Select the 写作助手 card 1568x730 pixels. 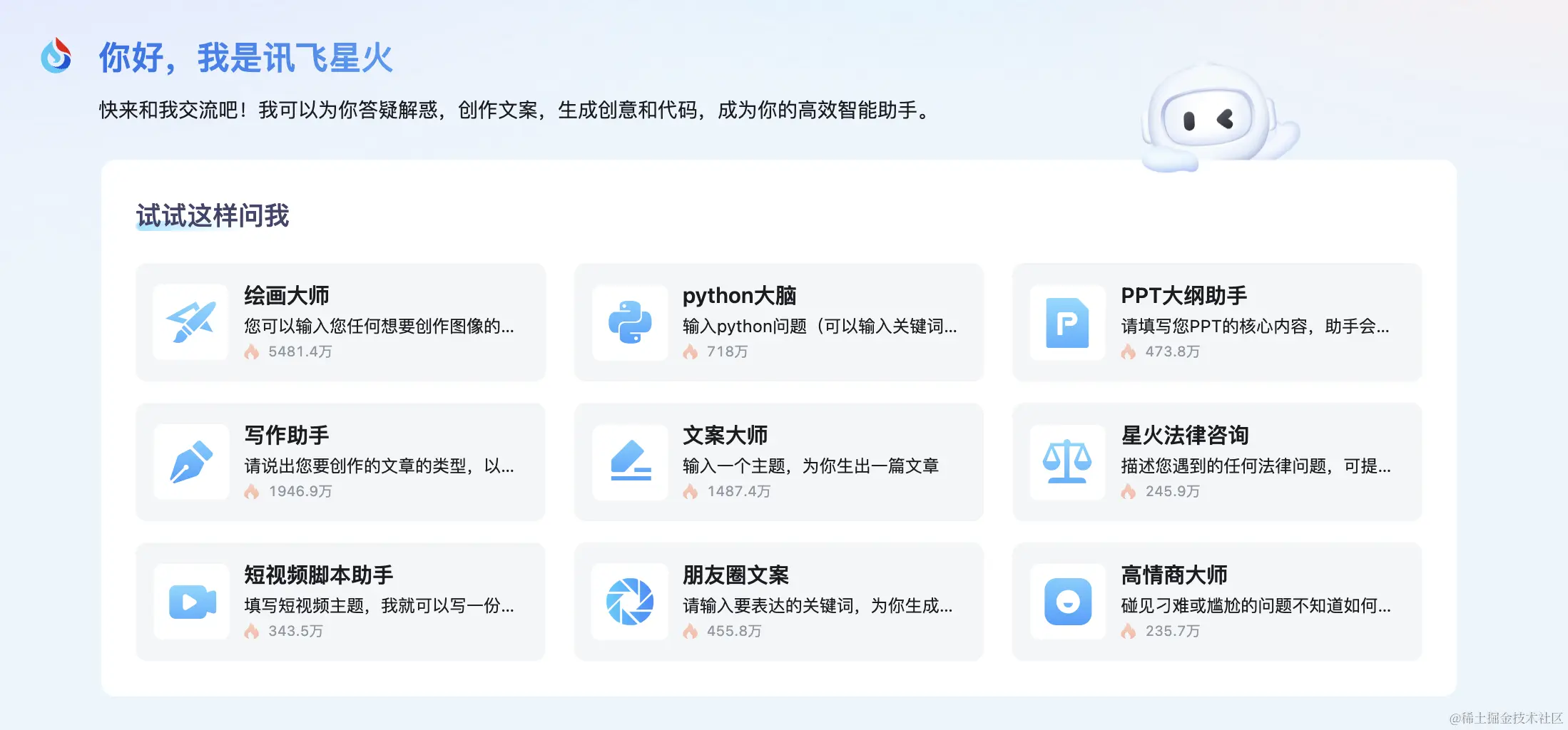tap(341, 462)
